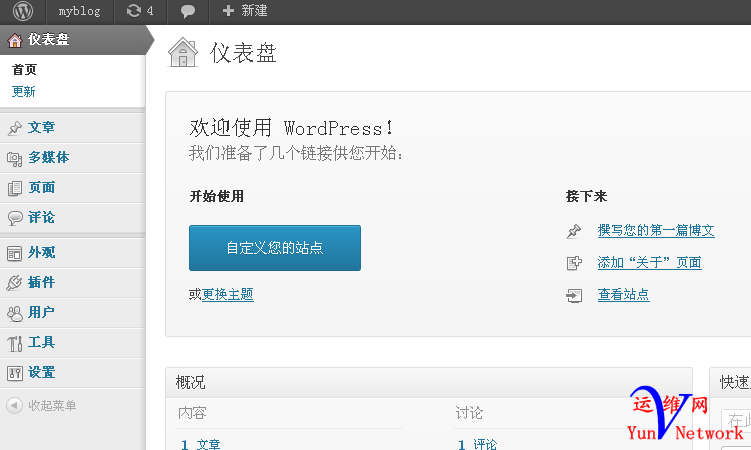Click the 内容 column label
This screenshot has height=450, width=751.
(x=192, y=413)
